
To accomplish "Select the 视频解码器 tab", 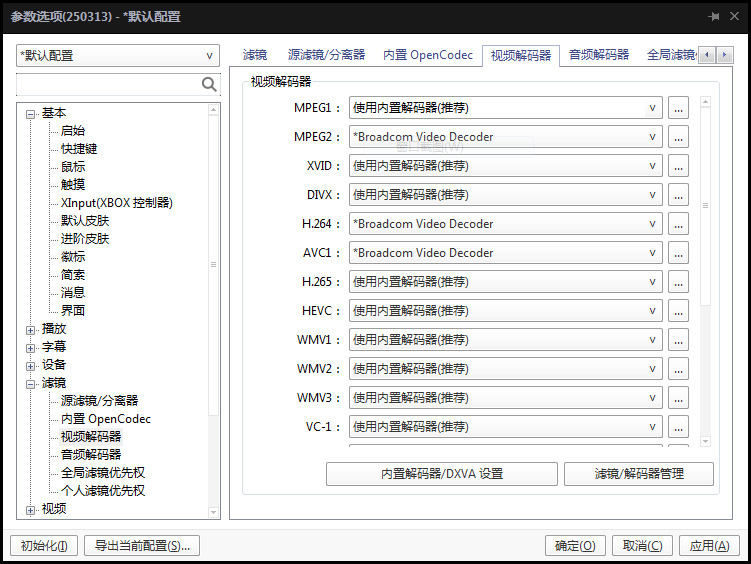I will tap(521, 56).
